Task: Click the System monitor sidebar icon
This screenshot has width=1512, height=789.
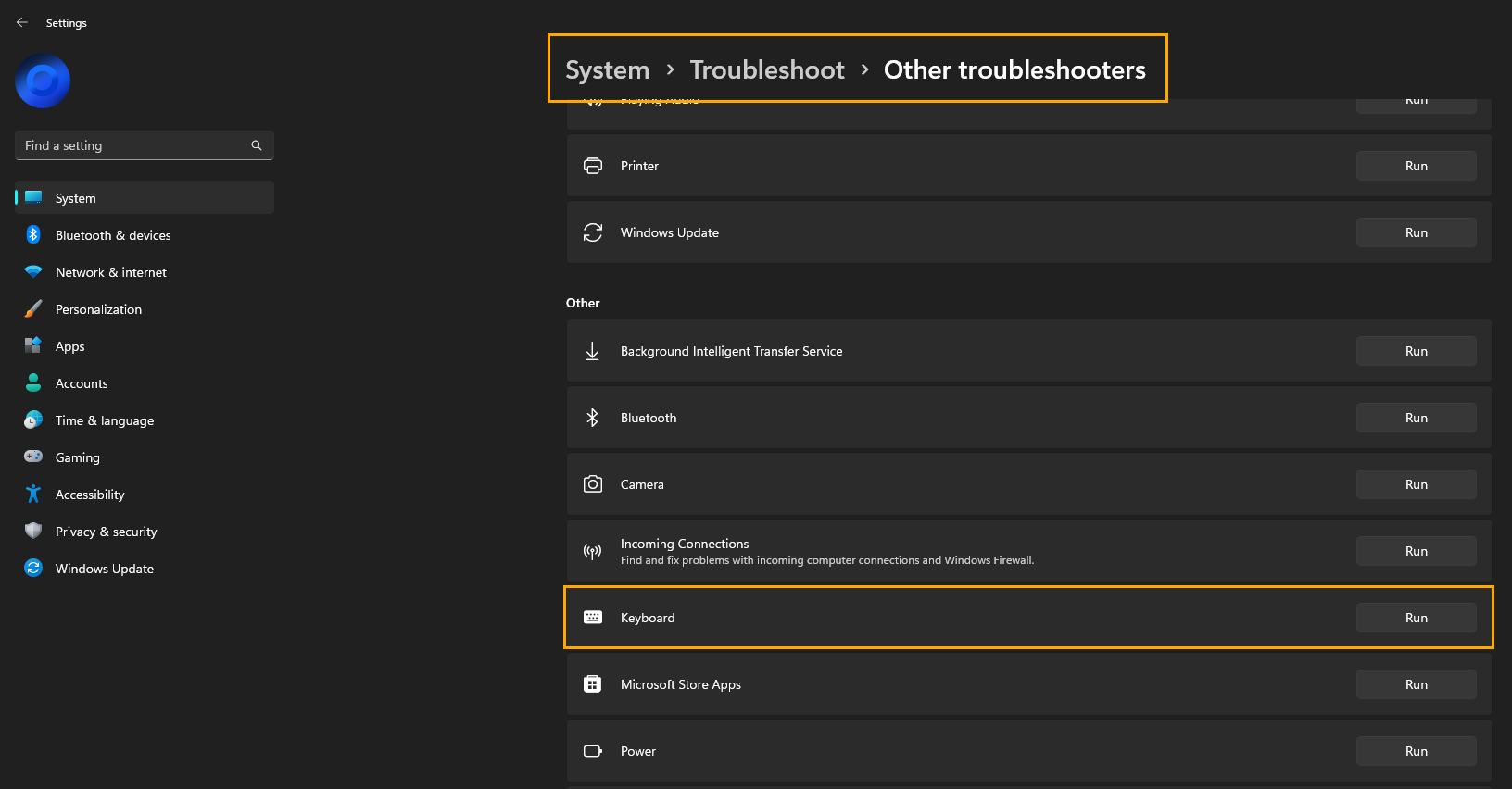Action: (x=33, y=197)
